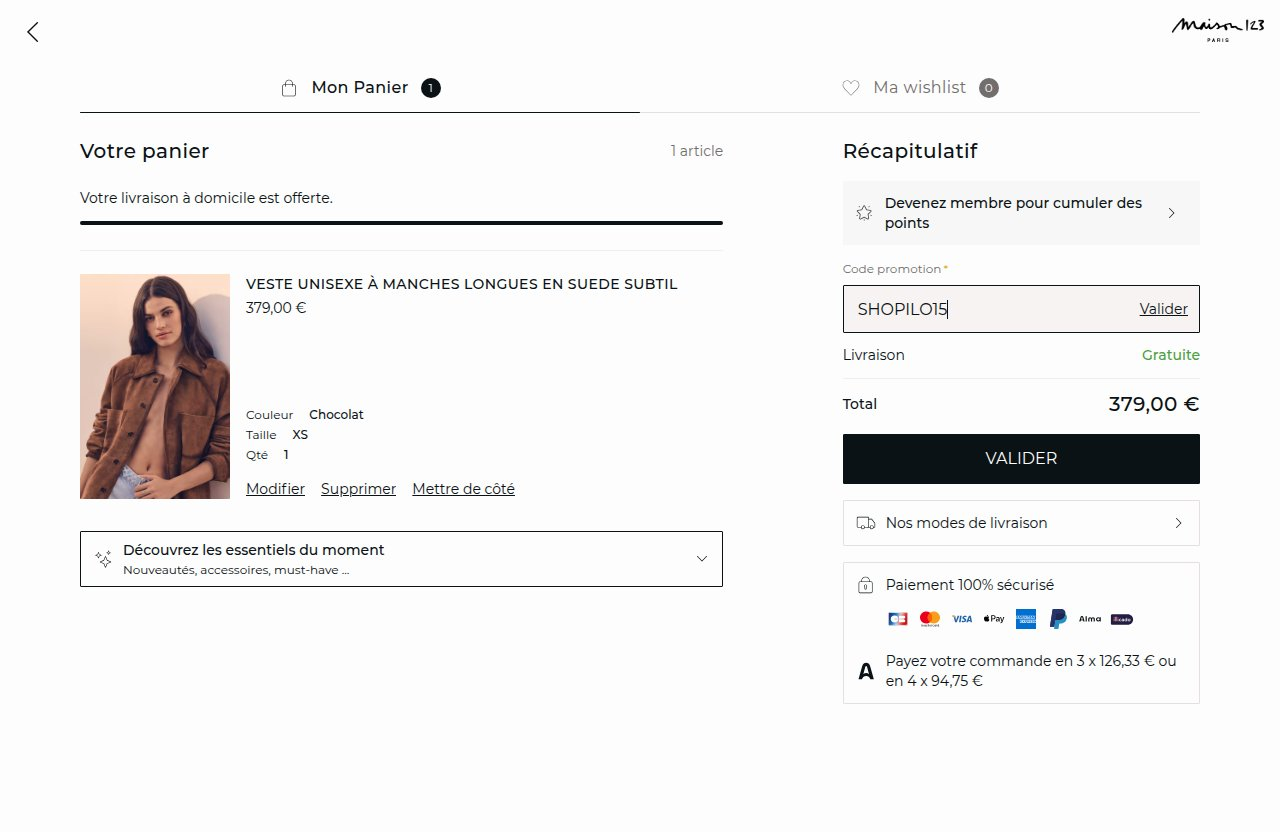Image resolution: width=1280 pixels, height=832 pixels.
Task: Click the 1 article count text
Action: pyautogui.click(x=697, y=151)
